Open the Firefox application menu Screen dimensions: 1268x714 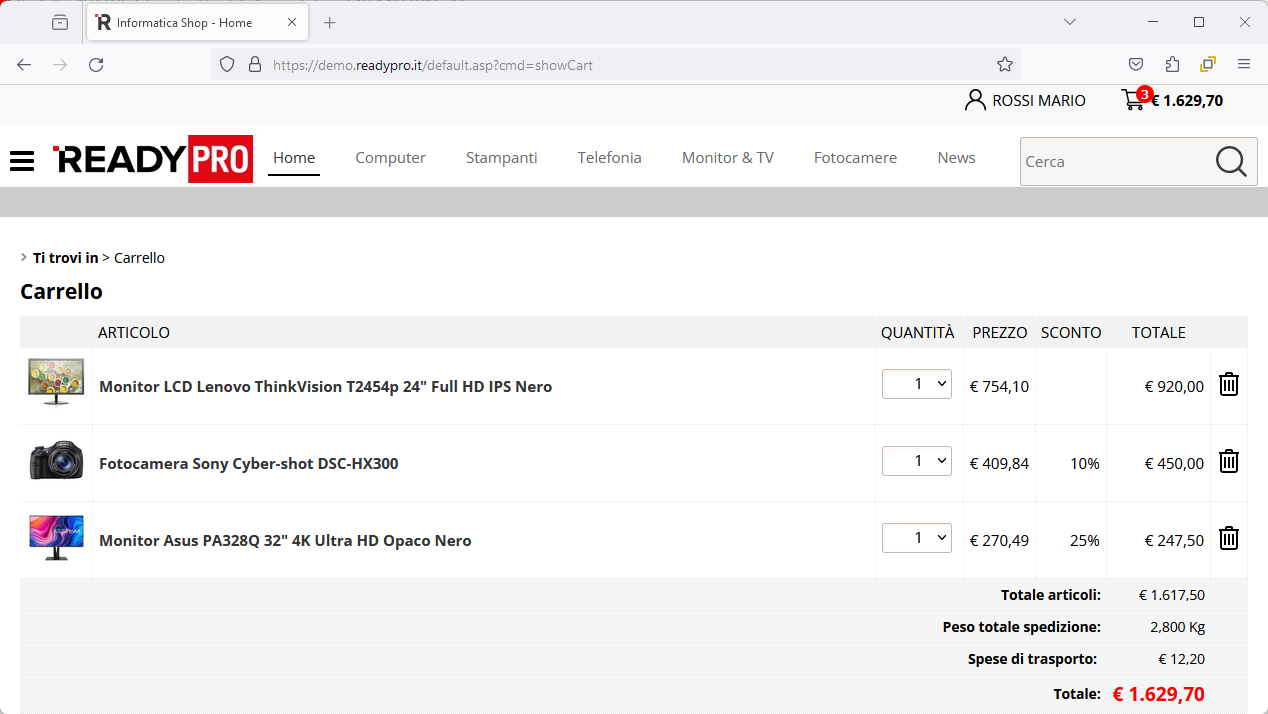coord(1244,65)
